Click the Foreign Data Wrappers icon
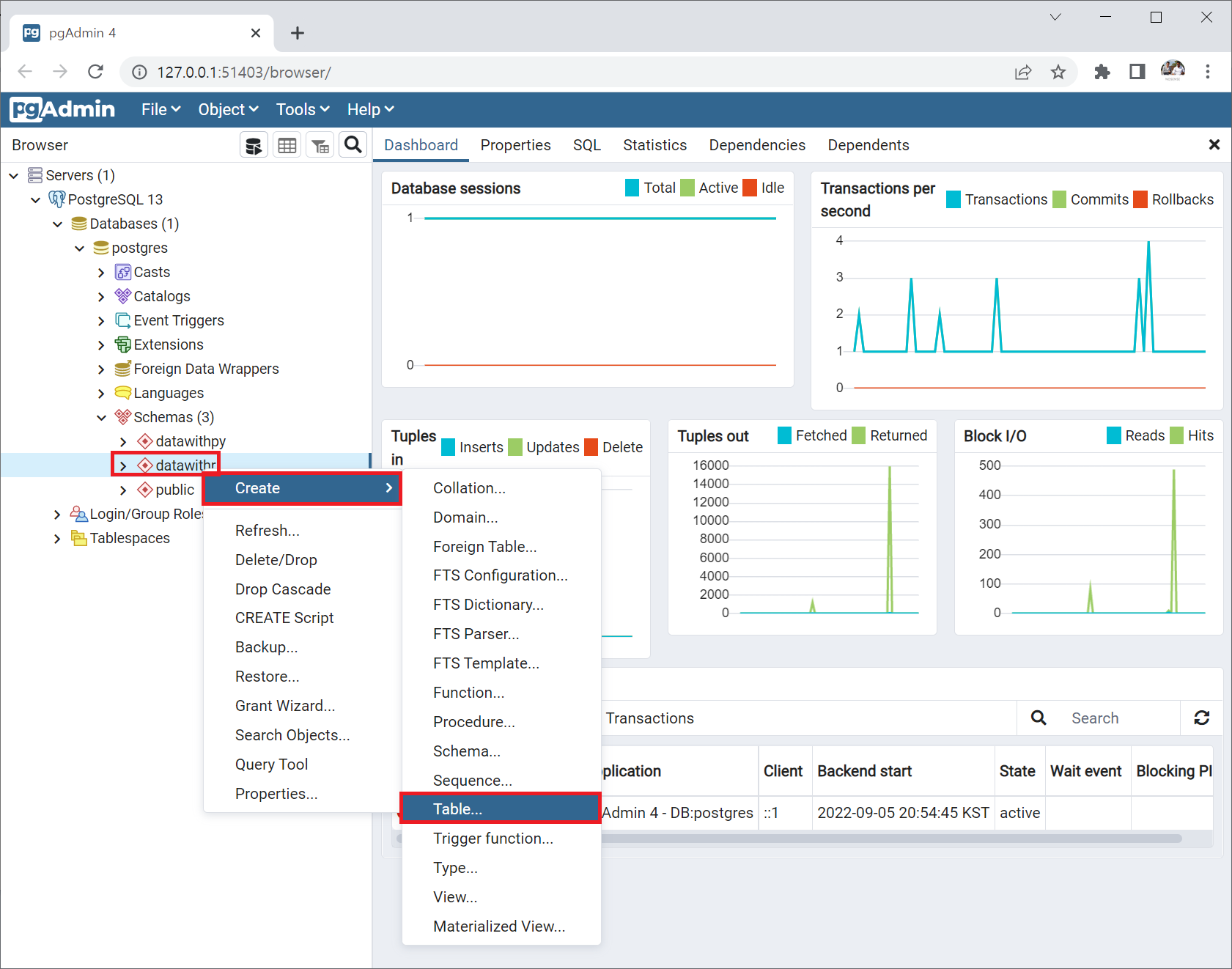 [123, 369]
